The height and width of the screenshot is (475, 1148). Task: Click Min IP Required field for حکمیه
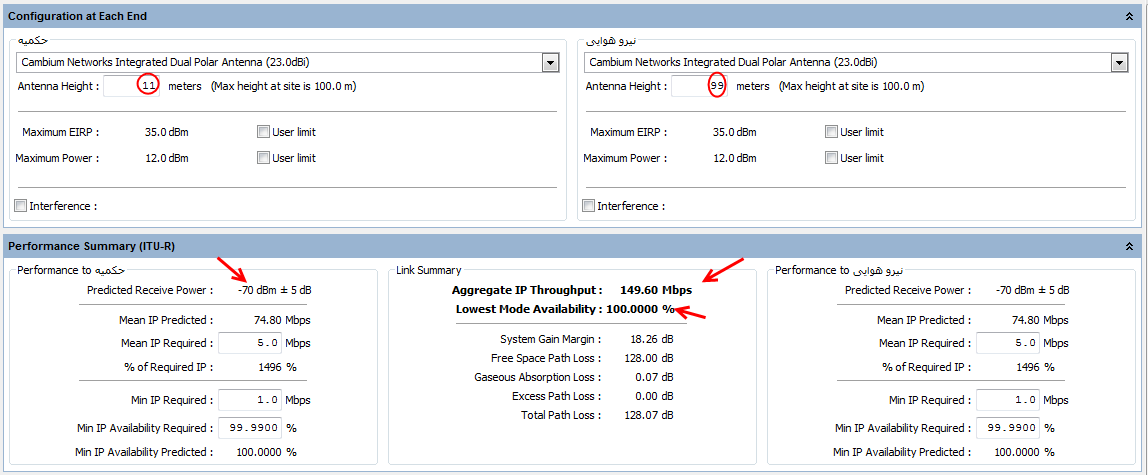click(250, 400)
